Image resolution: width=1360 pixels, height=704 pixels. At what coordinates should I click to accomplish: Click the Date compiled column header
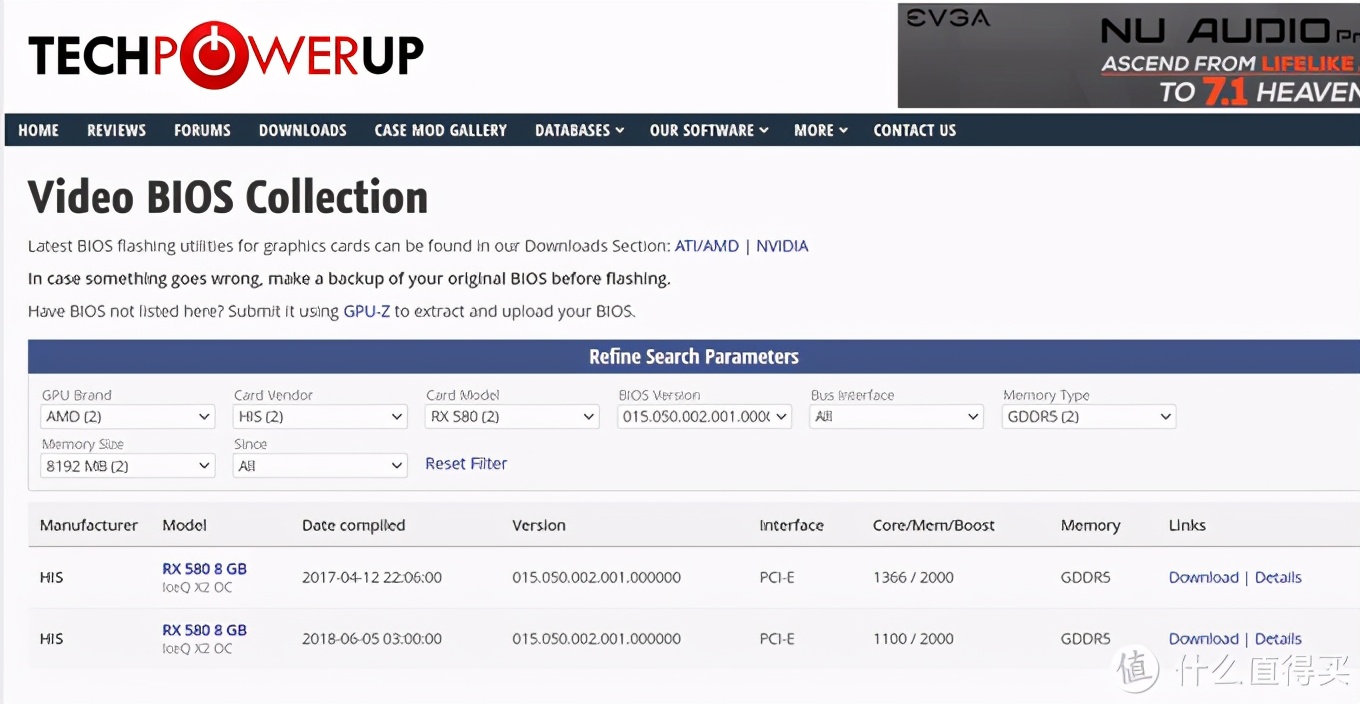(353, 525)
